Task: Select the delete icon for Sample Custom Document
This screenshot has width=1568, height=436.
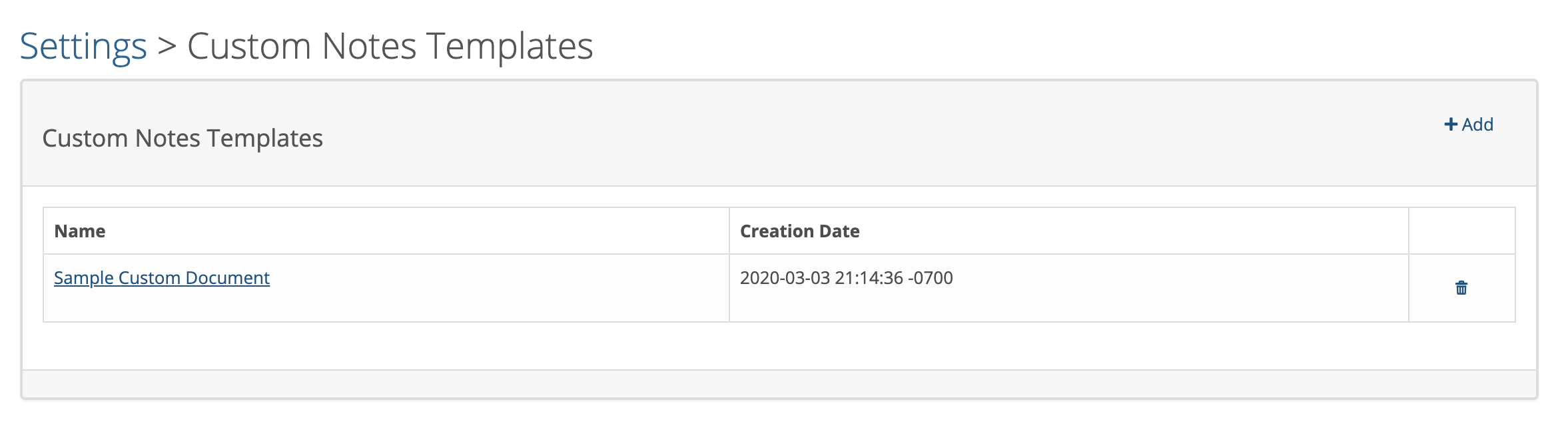Action: pos(1461,287)
